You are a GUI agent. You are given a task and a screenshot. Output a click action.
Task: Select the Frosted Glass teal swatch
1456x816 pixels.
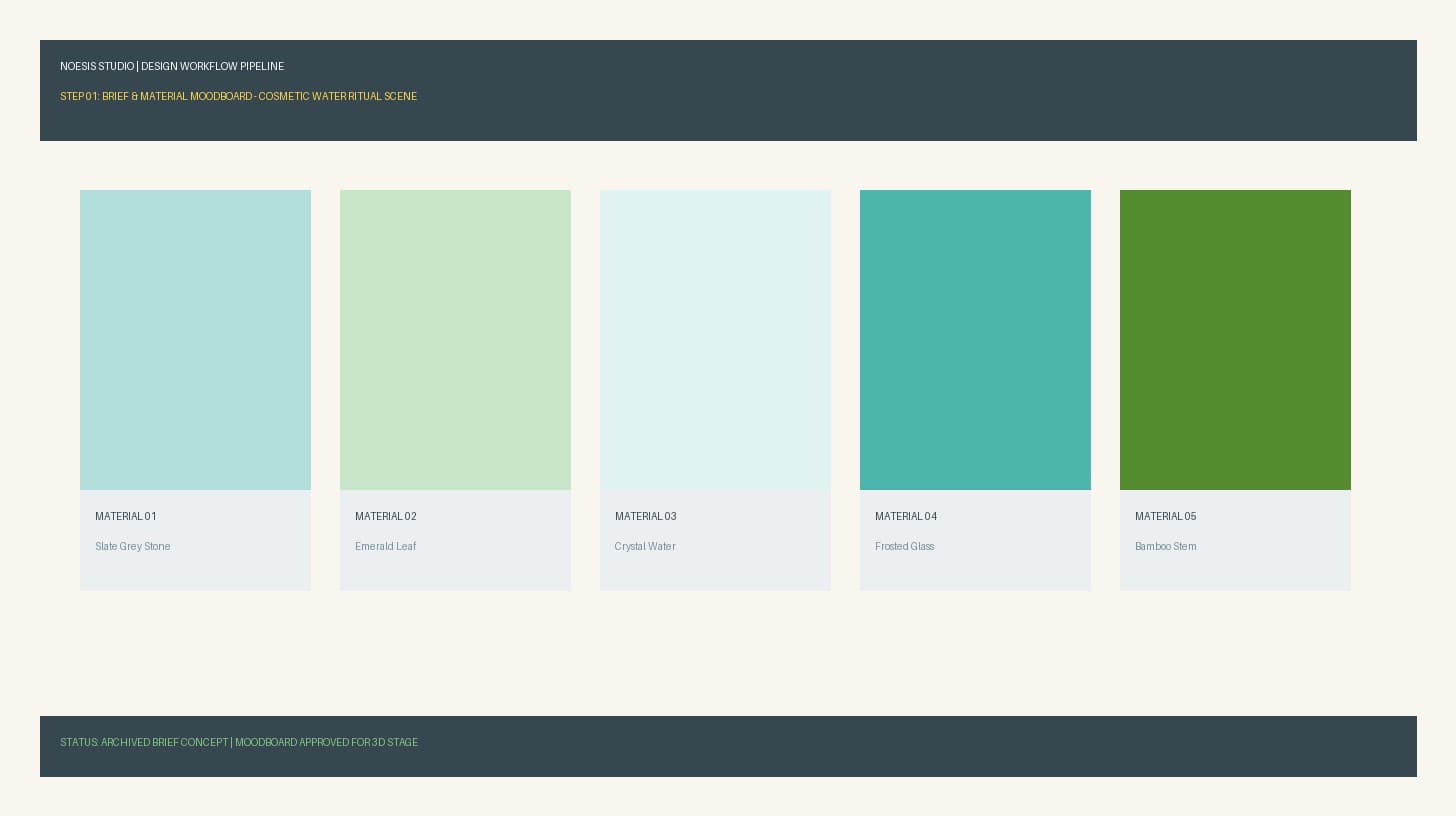(x=975, y=340)
